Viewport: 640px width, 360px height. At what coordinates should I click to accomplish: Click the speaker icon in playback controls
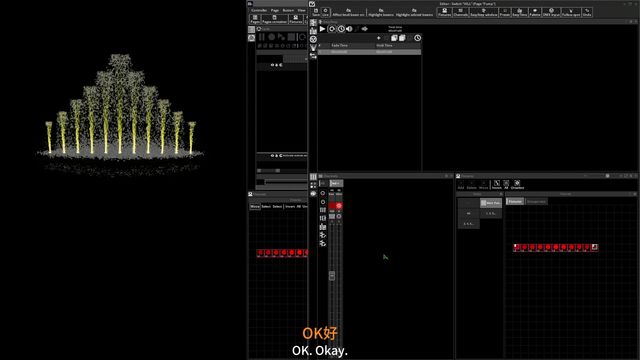pos(349,29)
